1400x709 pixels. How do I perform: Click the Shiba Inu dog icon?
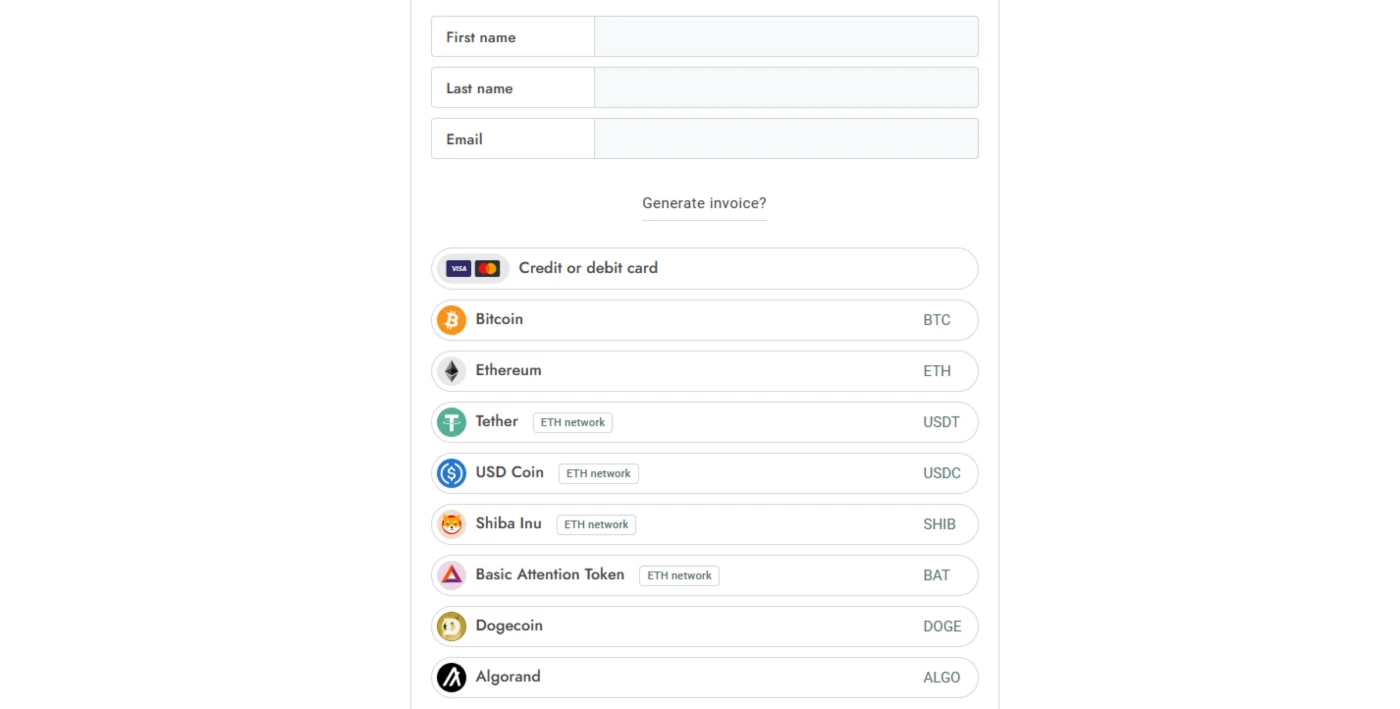click(452, 524)
